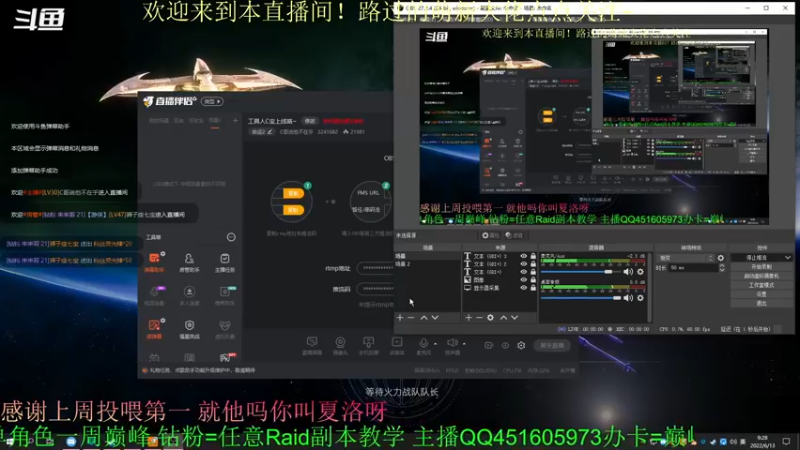Click the camera 摄像头 source icon in 直播伴侣
Image resolution: width=800 pixels, height=450 pixels.
click(x=340, y=345)
